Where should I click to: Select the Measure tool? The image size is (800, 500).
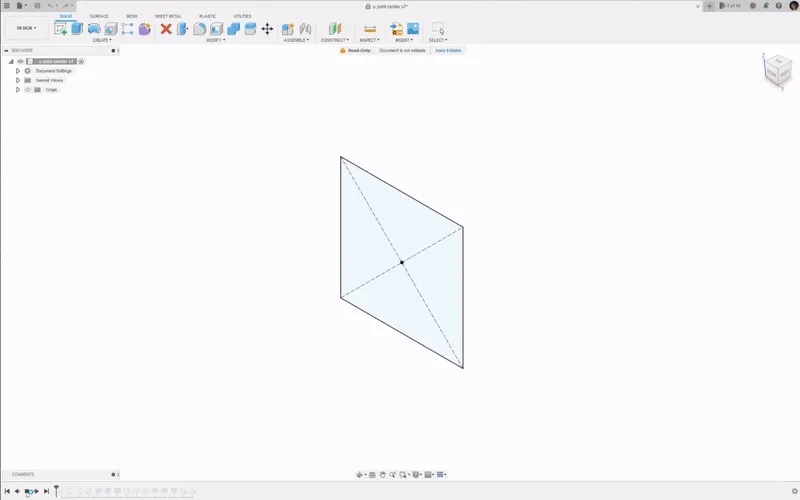370,29
